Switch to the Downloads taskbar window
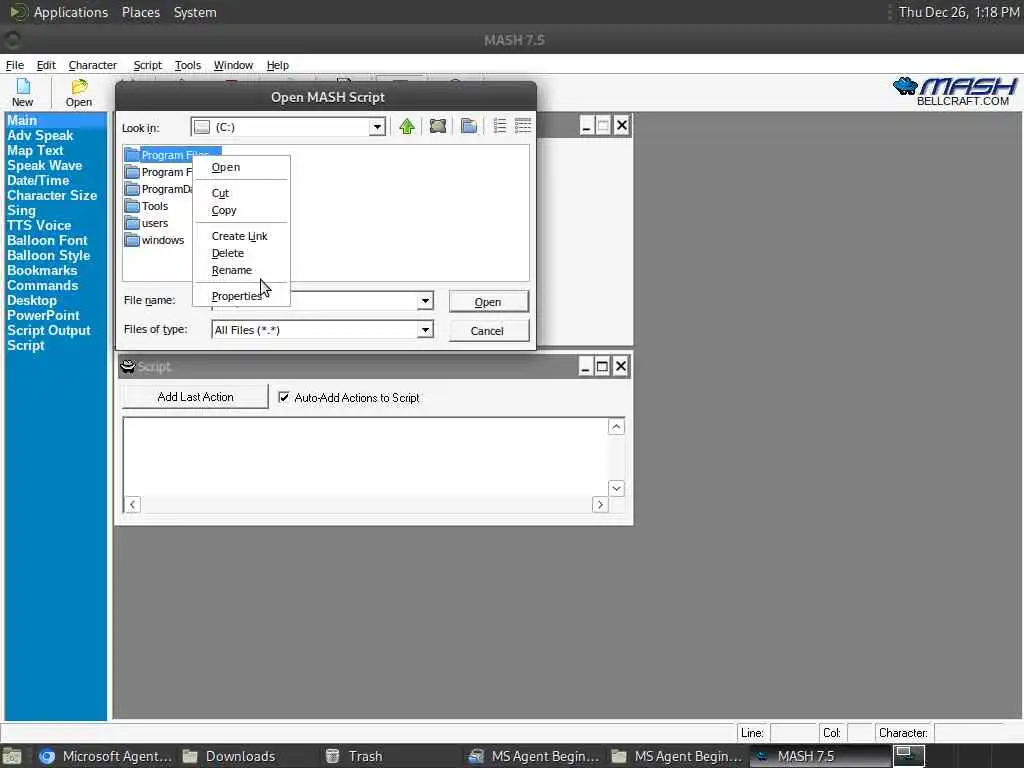Viewport: 1024px width, 768px height. pyautogui.click(x=240, y=756)
